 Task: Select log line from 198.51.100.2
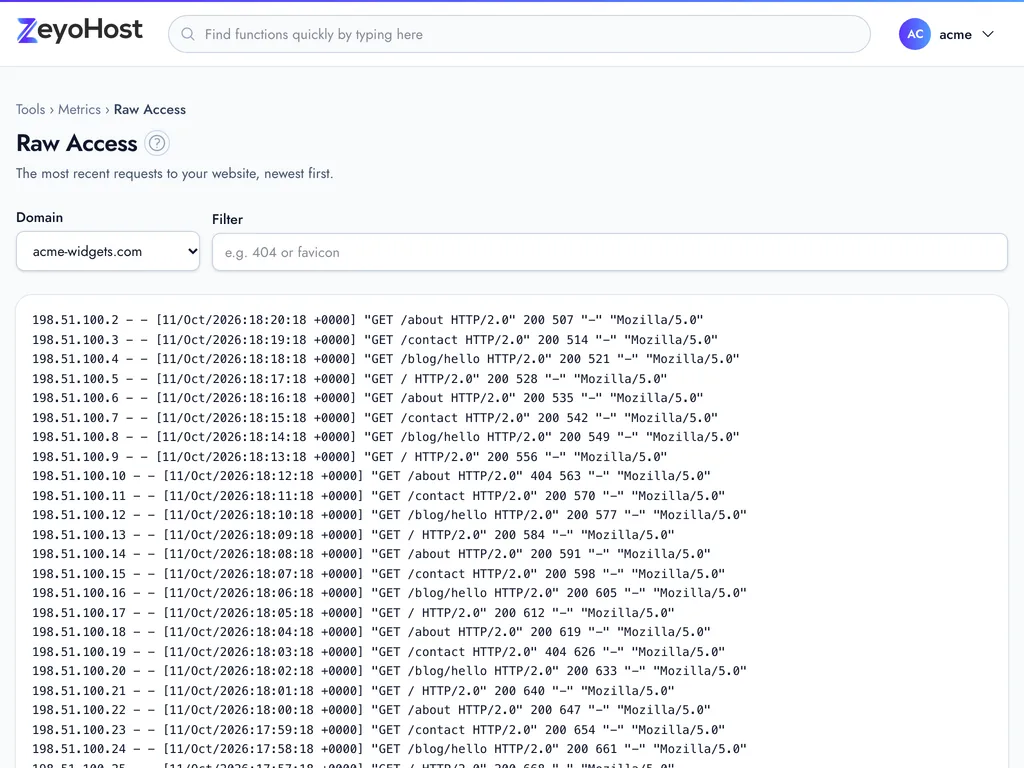tap(368, 320)
